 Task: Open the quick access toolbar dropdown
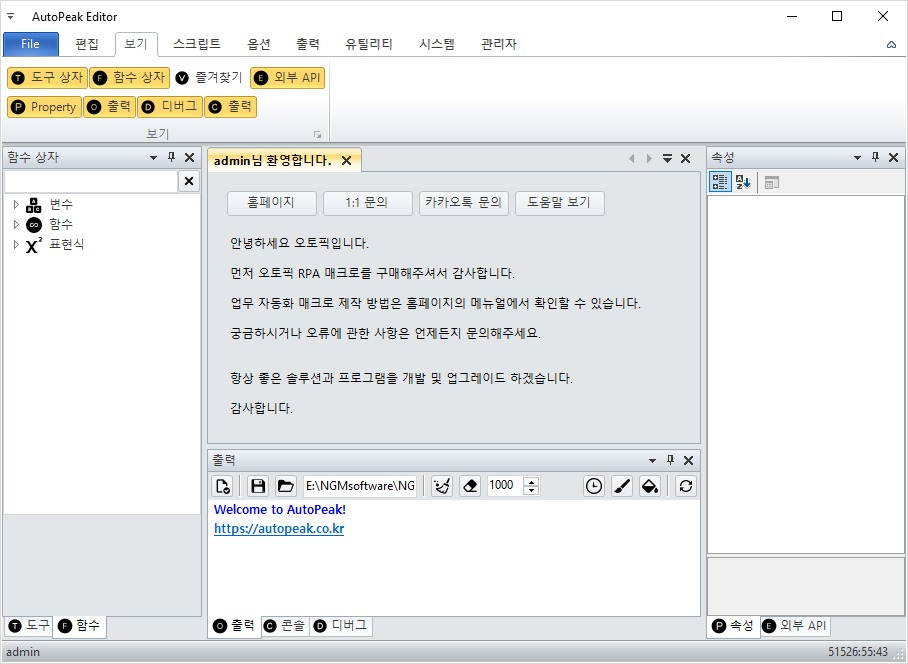10,16
